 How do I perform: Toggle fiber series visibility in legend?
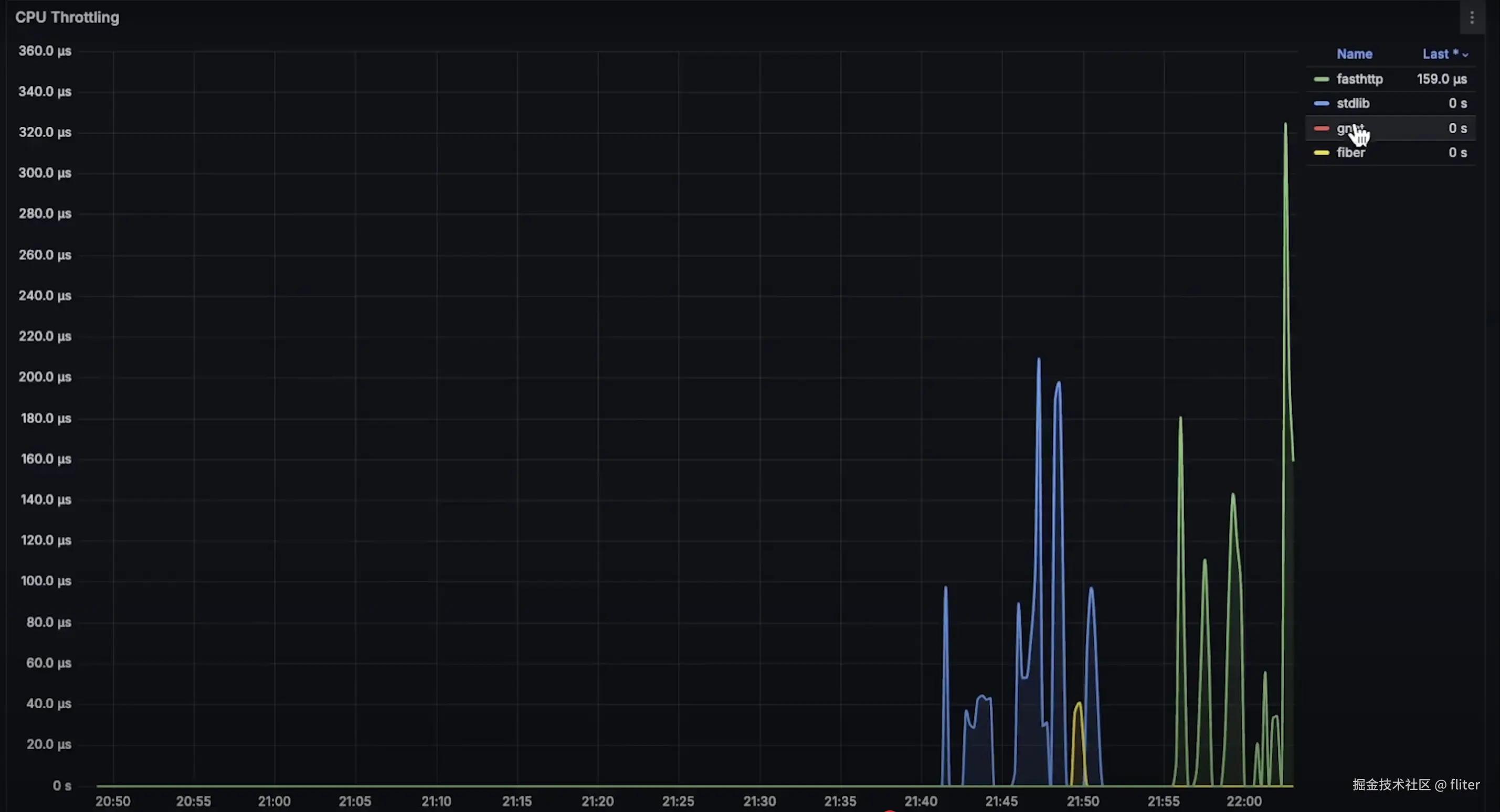[1350, 153]
